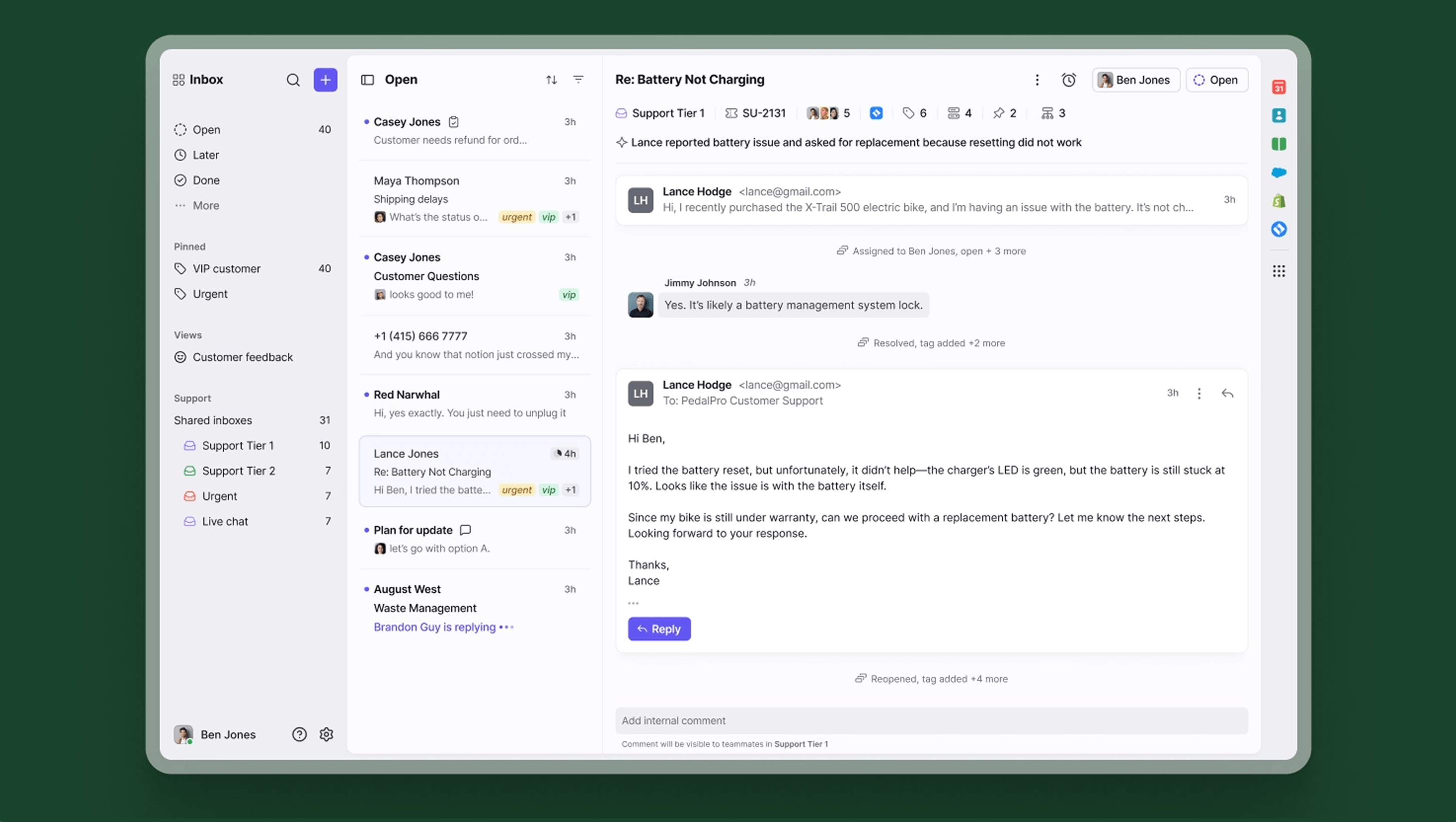The height and width of the screenshot is (822, 1456).
Task: Open the Shopify integration icon
Action: pos(1279,201)
